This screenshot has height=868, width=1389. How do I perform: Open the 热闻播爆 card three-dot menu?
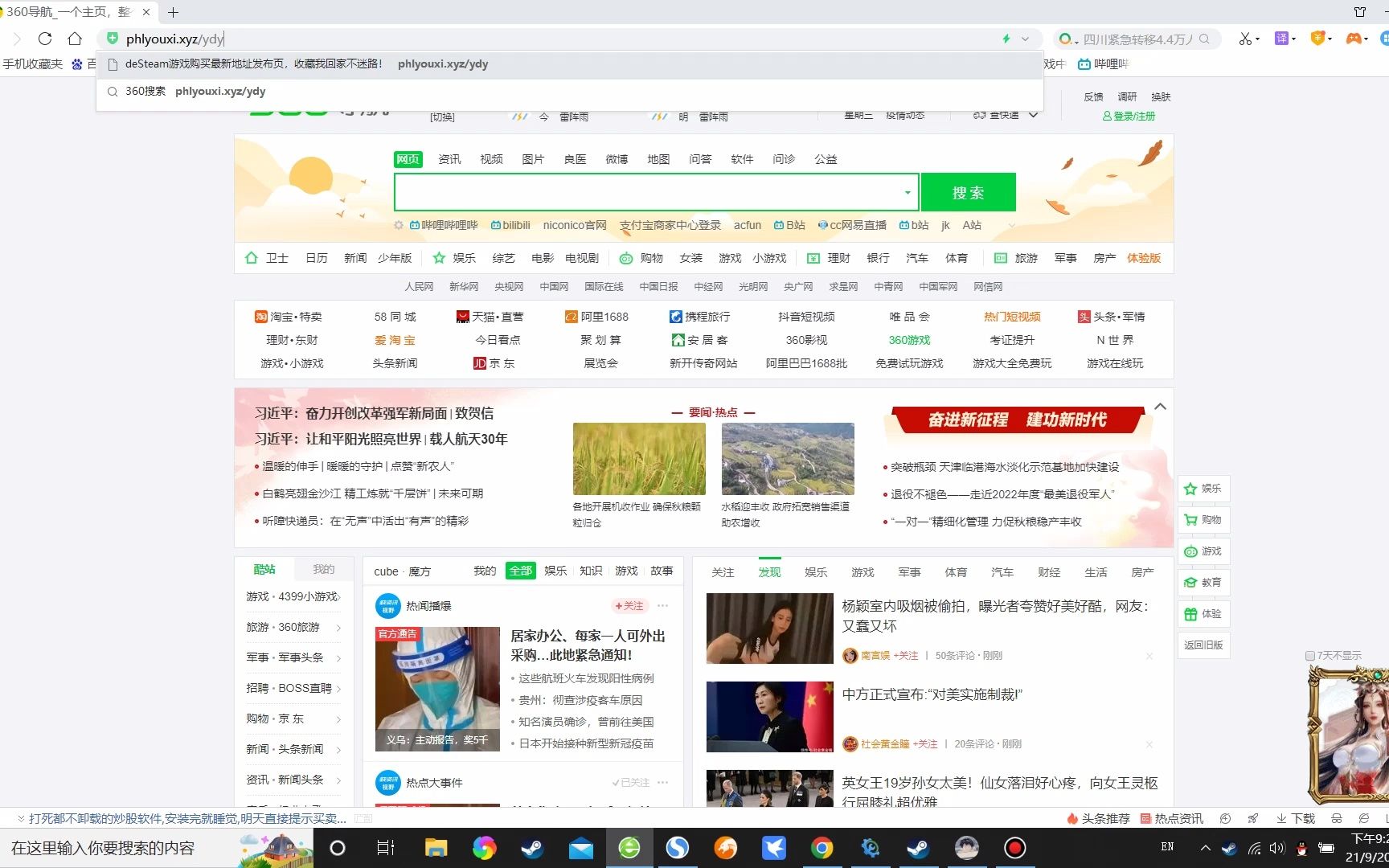coord(662,606)
